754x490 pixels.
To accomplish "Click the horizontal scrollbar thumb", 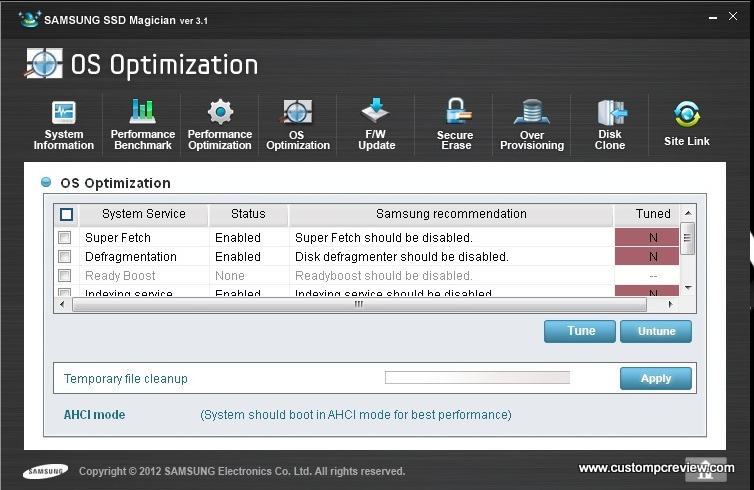I will [359, 304].
